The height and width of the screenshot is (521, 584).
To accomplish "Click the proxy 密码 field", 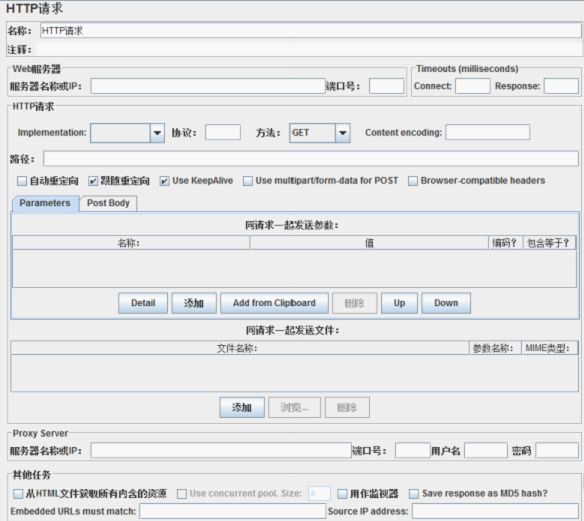I will [x=557, y=451].
